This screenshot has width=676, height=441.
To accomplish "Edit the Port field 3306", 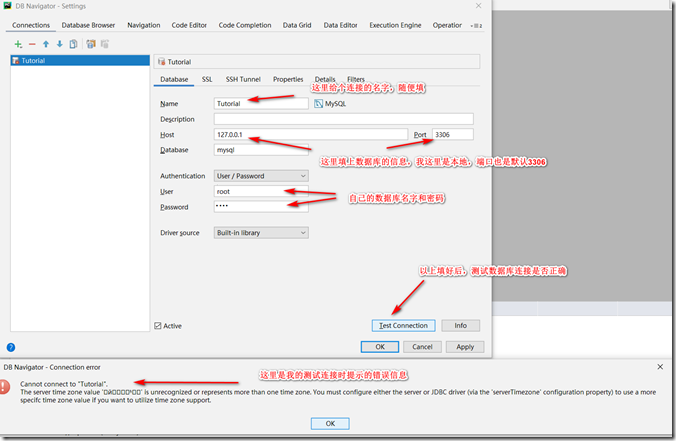I will pyautogui.click(x=453, y=134).
